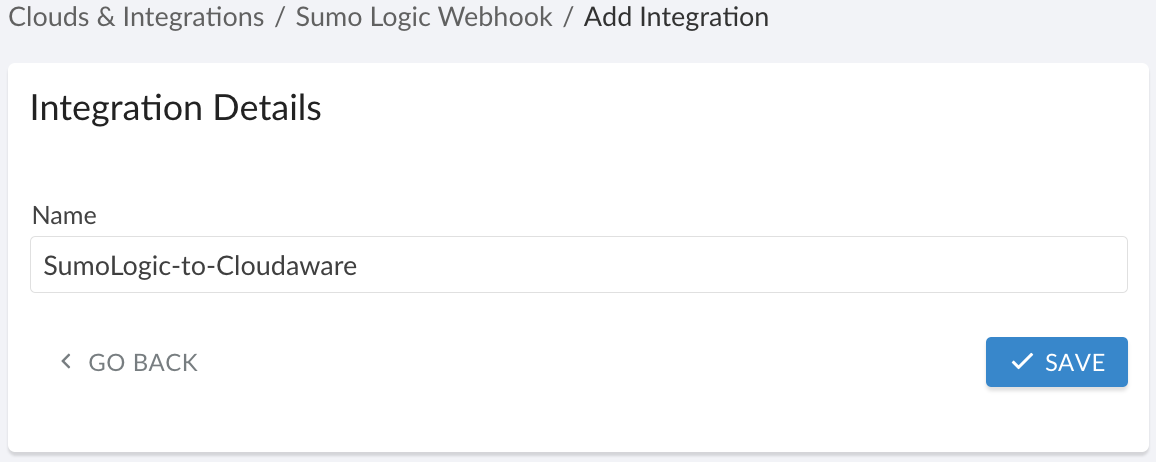Select the Add Integration breadcrumb item
The image size is (1156, 462).
(676, 18)
